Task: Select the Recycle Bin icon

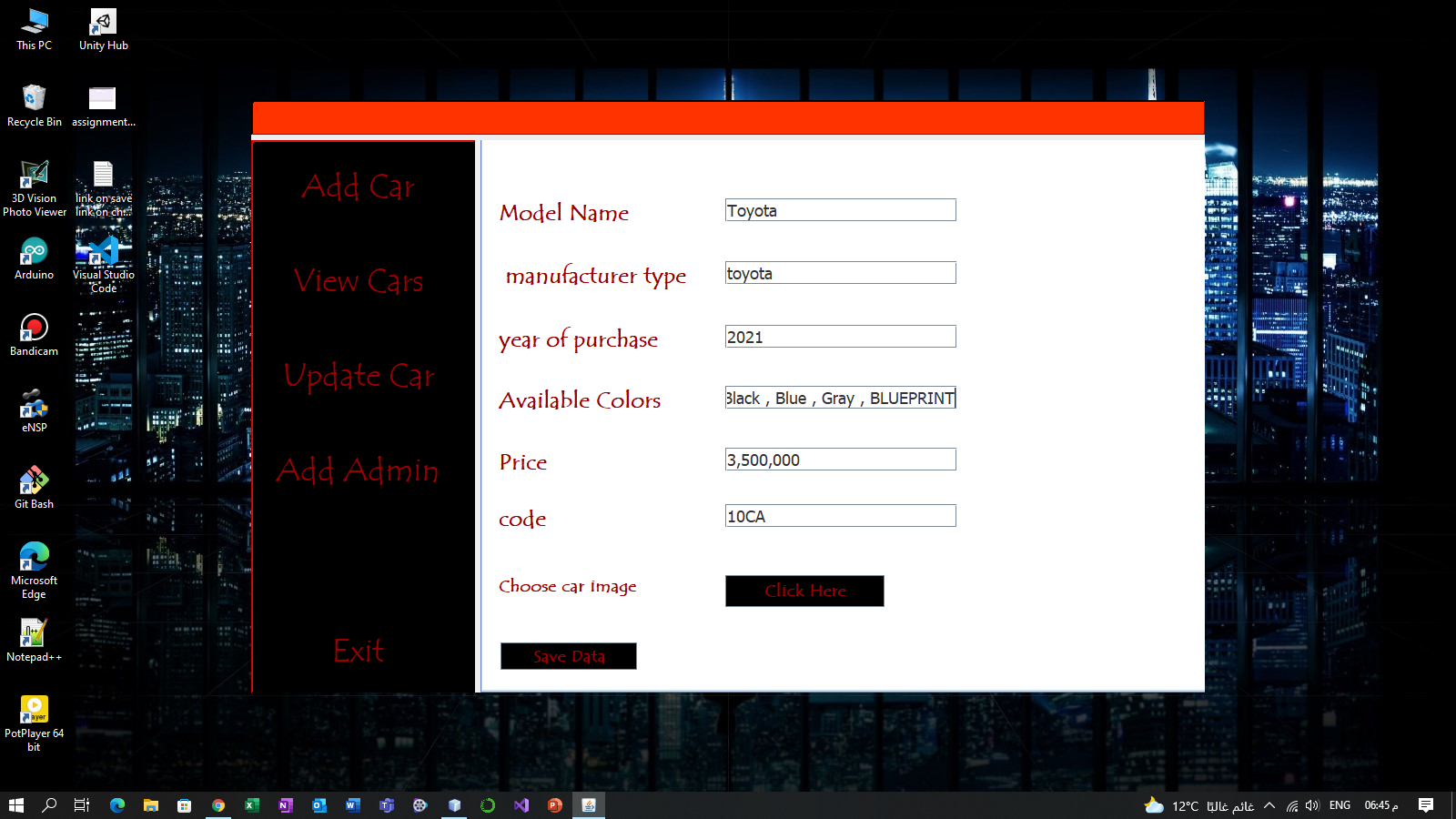Action: (x=35, y=106)
